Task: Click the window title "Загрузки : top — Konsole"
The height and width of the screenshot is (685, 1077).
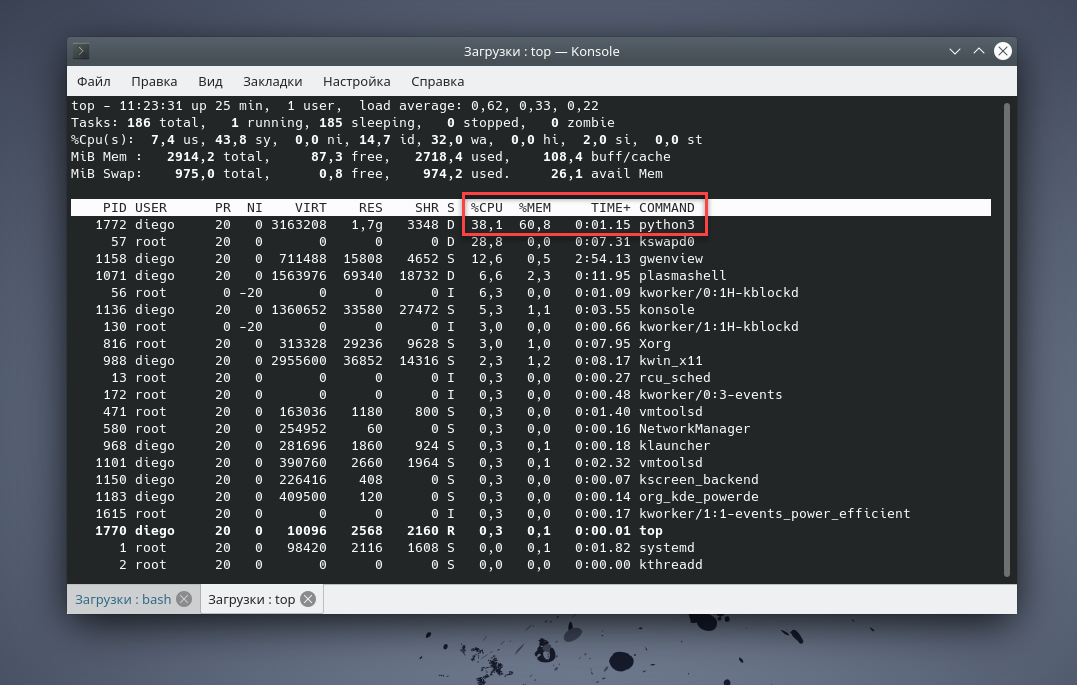Action: (541, 52)
